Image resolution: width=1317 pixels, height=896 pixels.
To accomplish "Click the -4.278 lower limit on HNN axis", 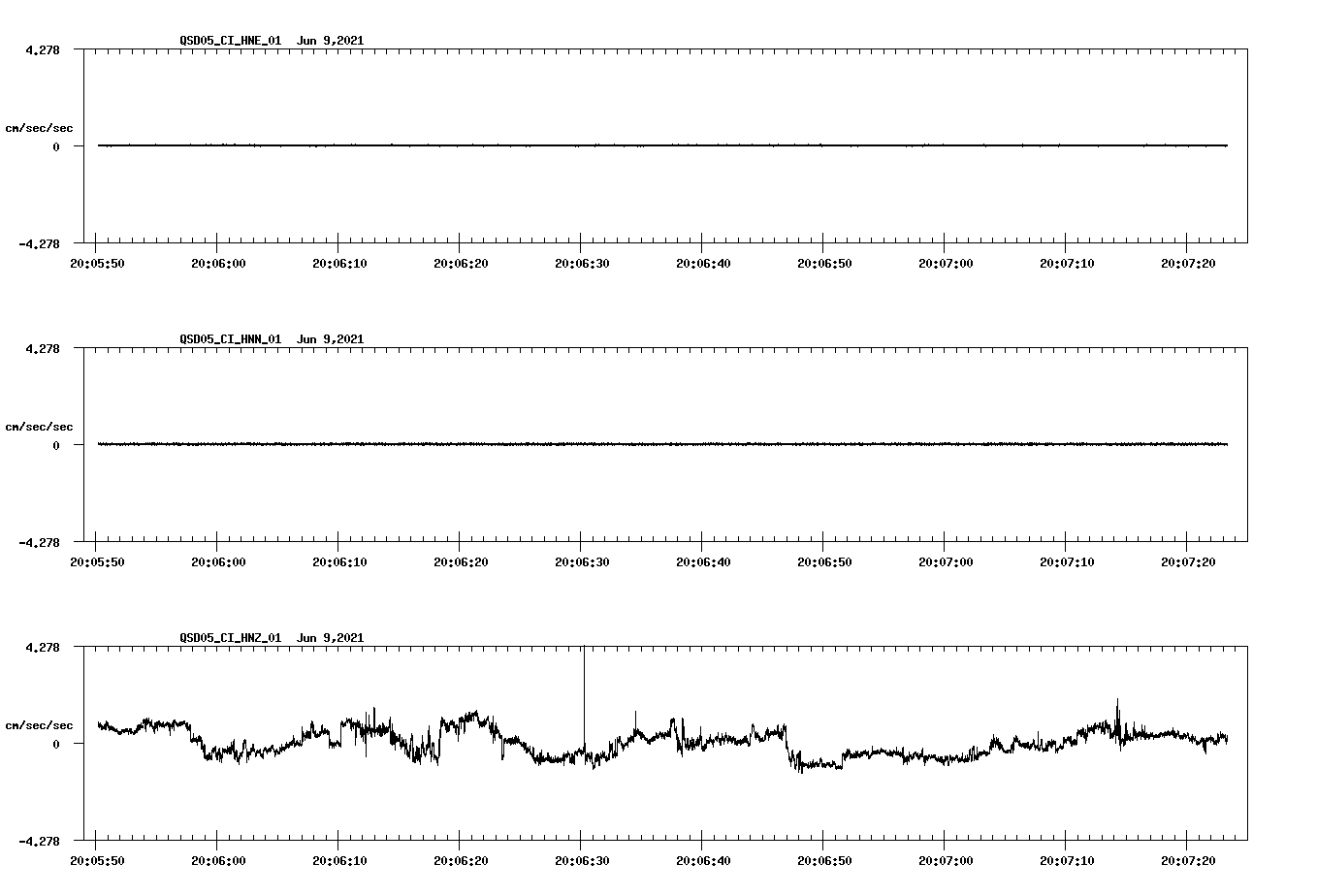I will pyautogui.click(x=39, y=542).
